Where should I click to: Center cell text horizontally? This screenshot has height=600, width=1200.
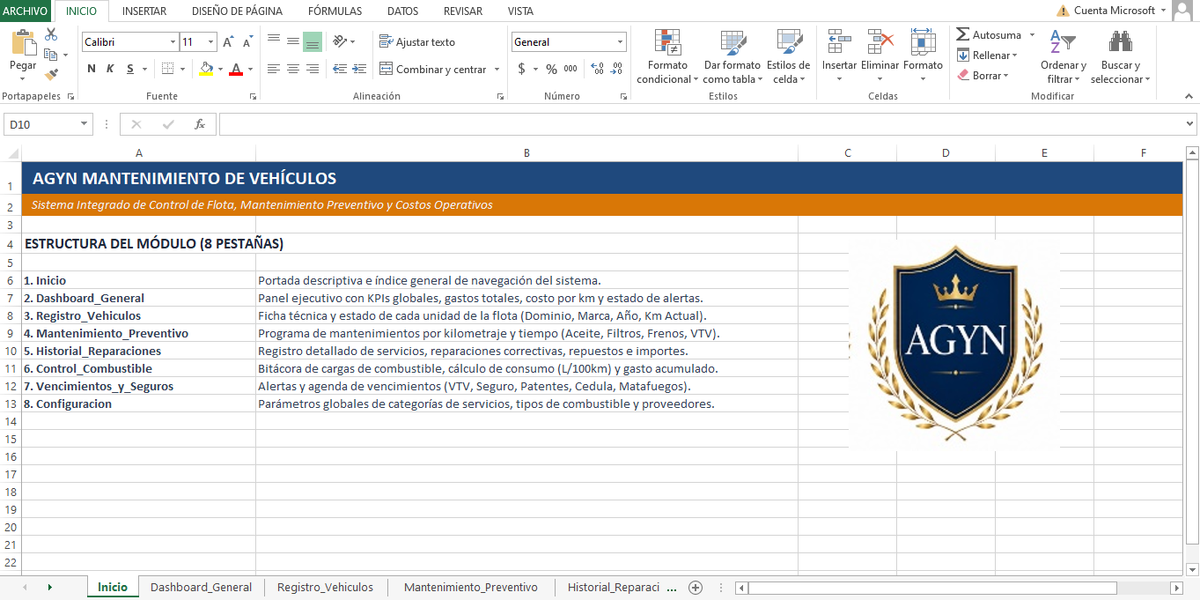(293, 69)
